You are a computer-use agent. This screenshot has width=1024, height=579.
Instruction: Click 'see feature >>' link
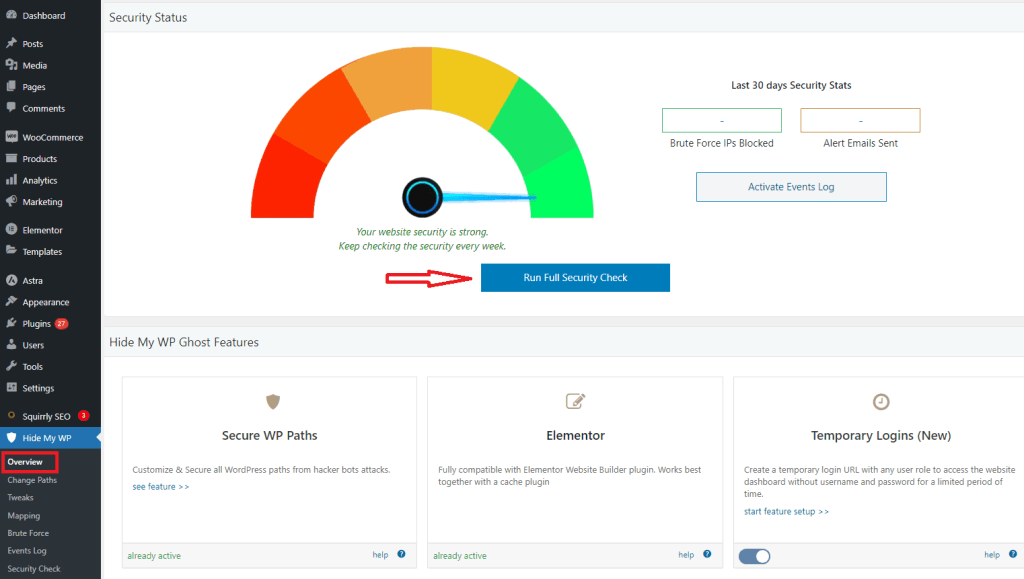[x=161, y=486]
